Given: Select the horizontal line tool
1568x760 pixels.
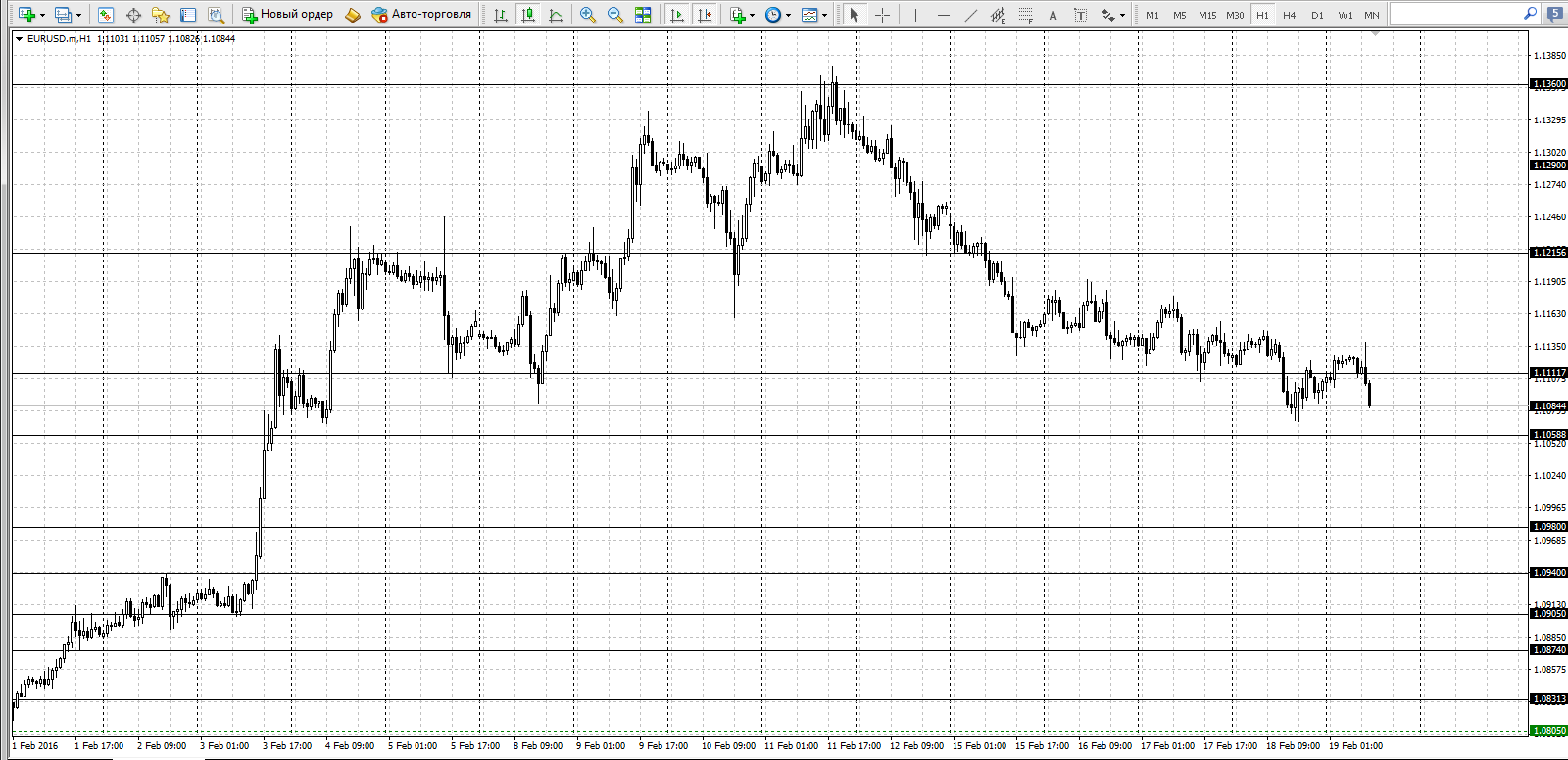Looking at the screenshot, I should click(x=943, y=15).
